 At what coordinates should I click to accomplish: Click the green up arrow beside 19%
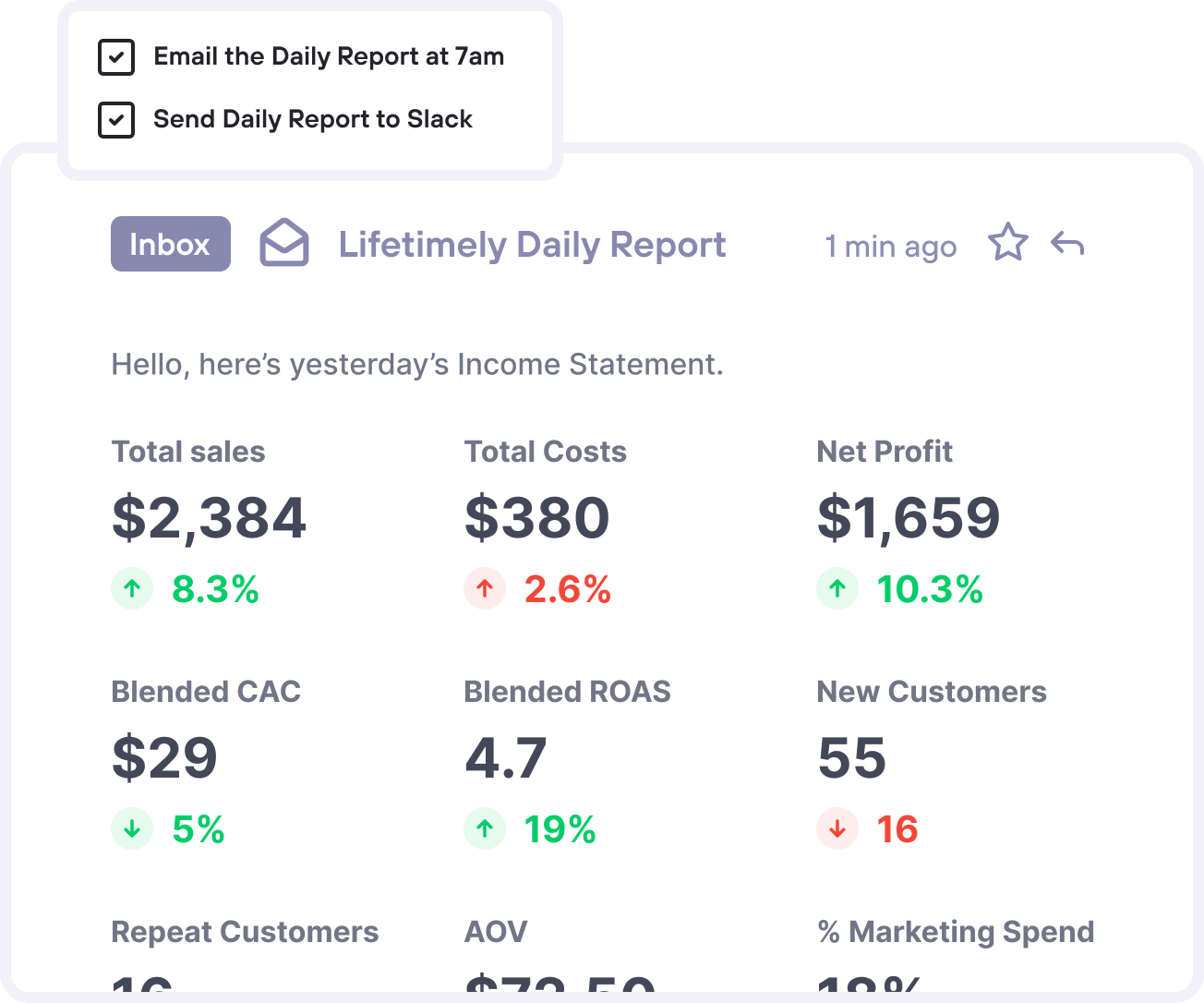(485, 828)
